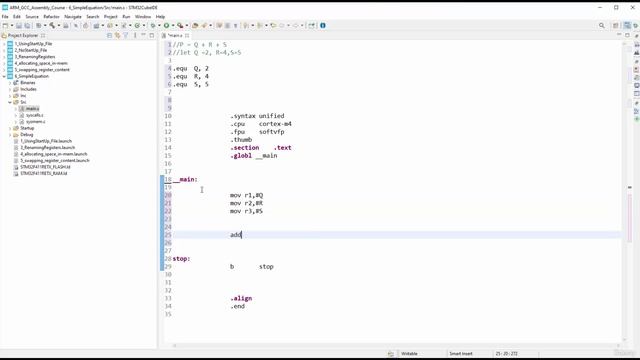Image resolution: width=640 pixels, height=360 pixels.
Task: Open the Project menu
Action: pyautogui.click(x=111, y=17)
